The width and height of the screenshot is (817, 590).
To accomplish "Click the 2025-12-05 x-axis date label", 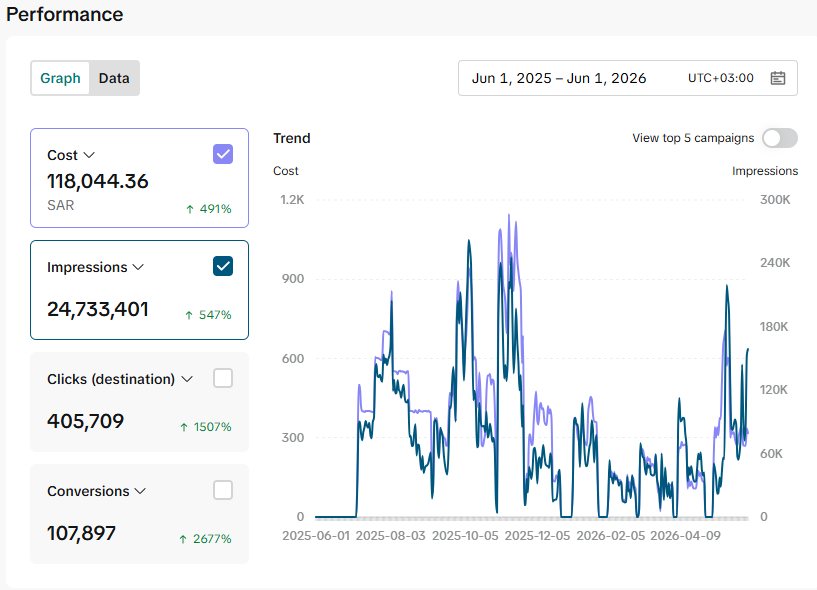I will click(537, 536).
